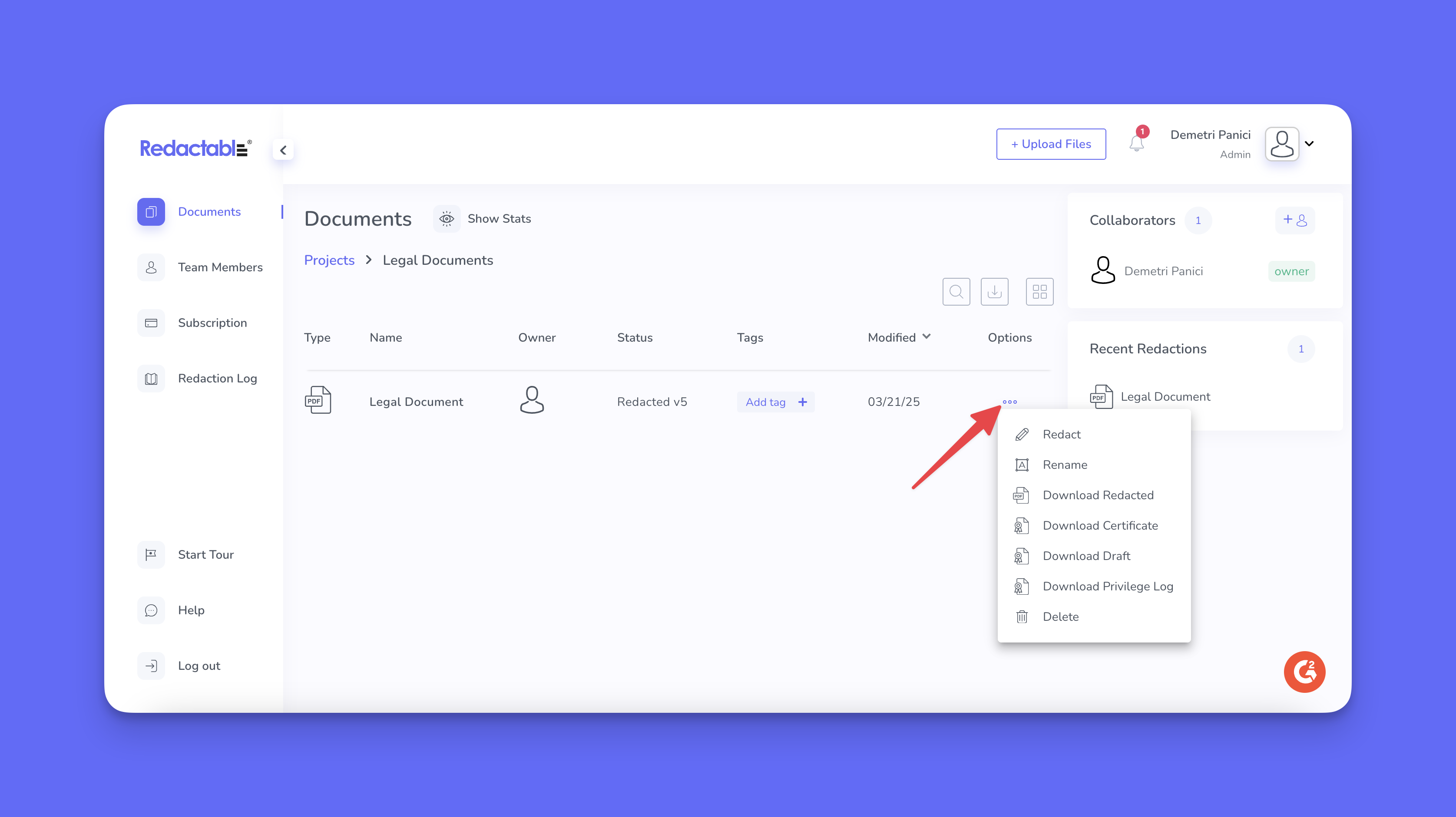Click Legal Document PDF type icon
The height and width of the screenshot is (817, 1456).
pyautogui.click(x=318, y=400)
